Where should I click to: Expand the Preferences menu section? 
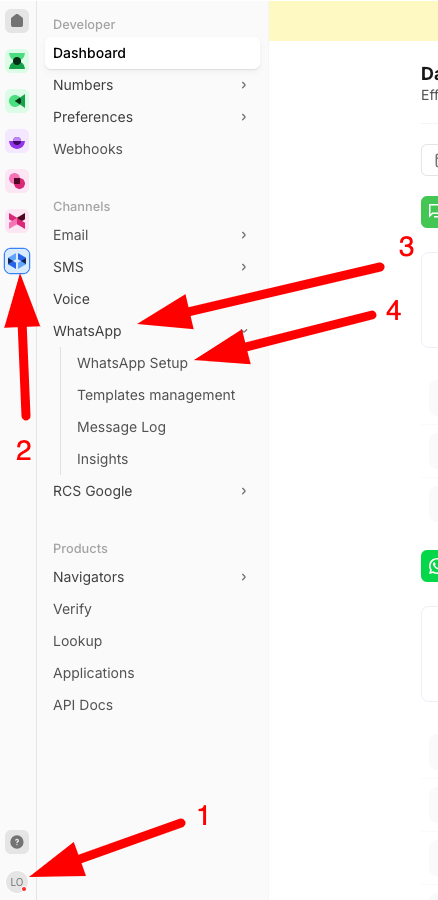[152, 117]
